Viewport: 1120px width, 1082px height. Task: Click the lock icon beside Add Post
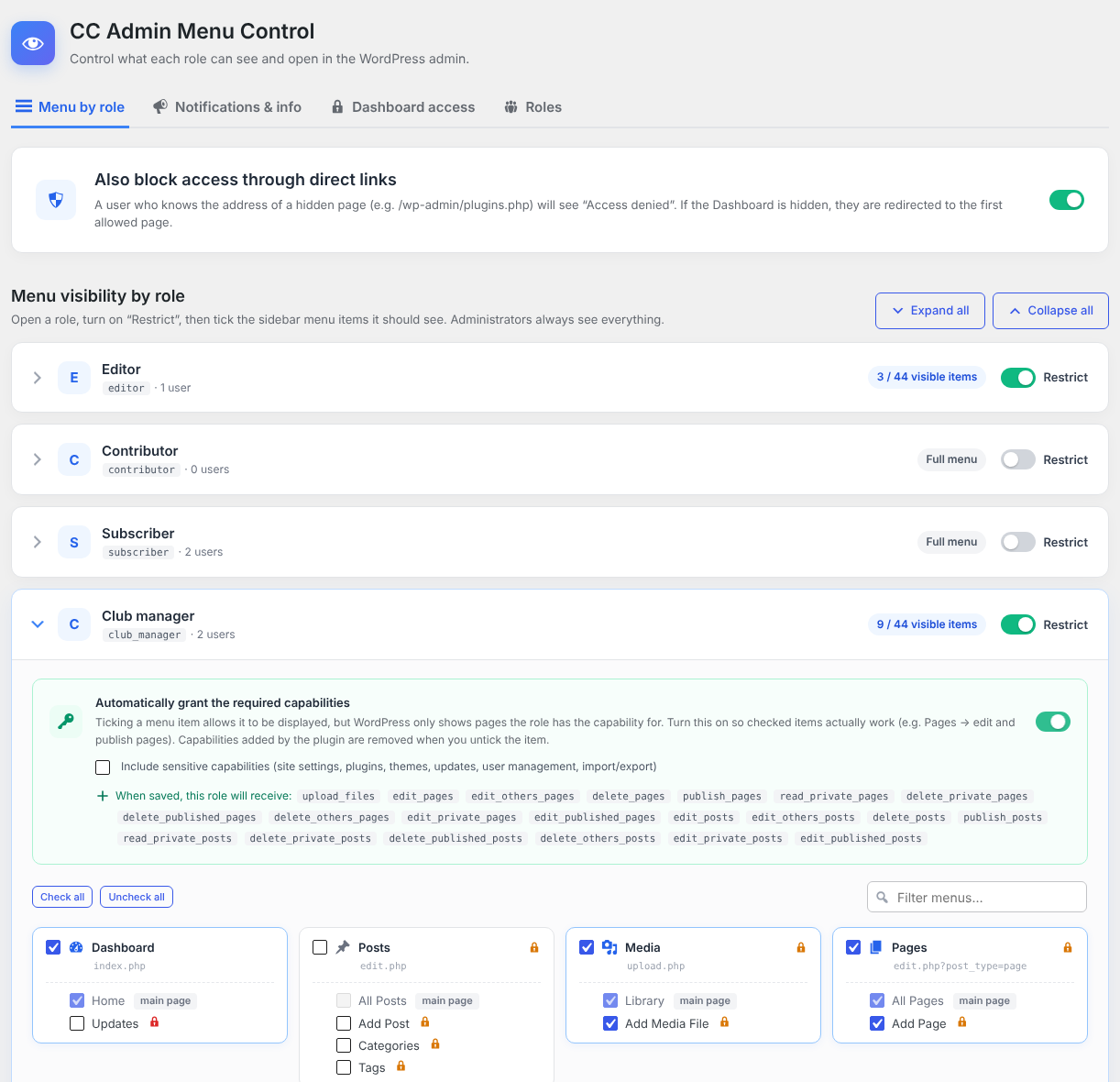(x=425, y=1022)
